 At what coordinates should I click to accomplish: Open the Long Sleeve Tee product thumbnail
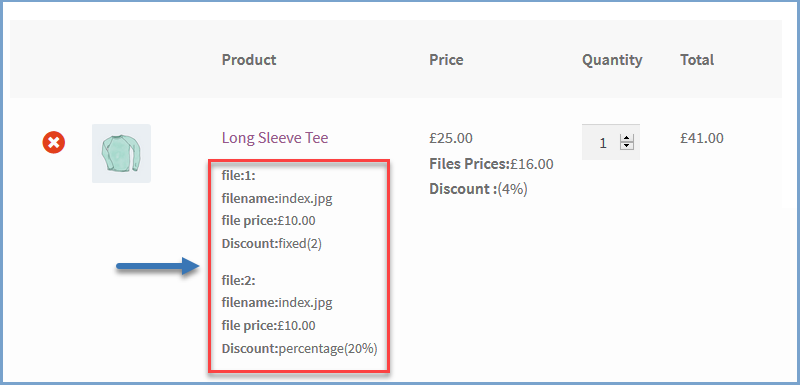121,153
